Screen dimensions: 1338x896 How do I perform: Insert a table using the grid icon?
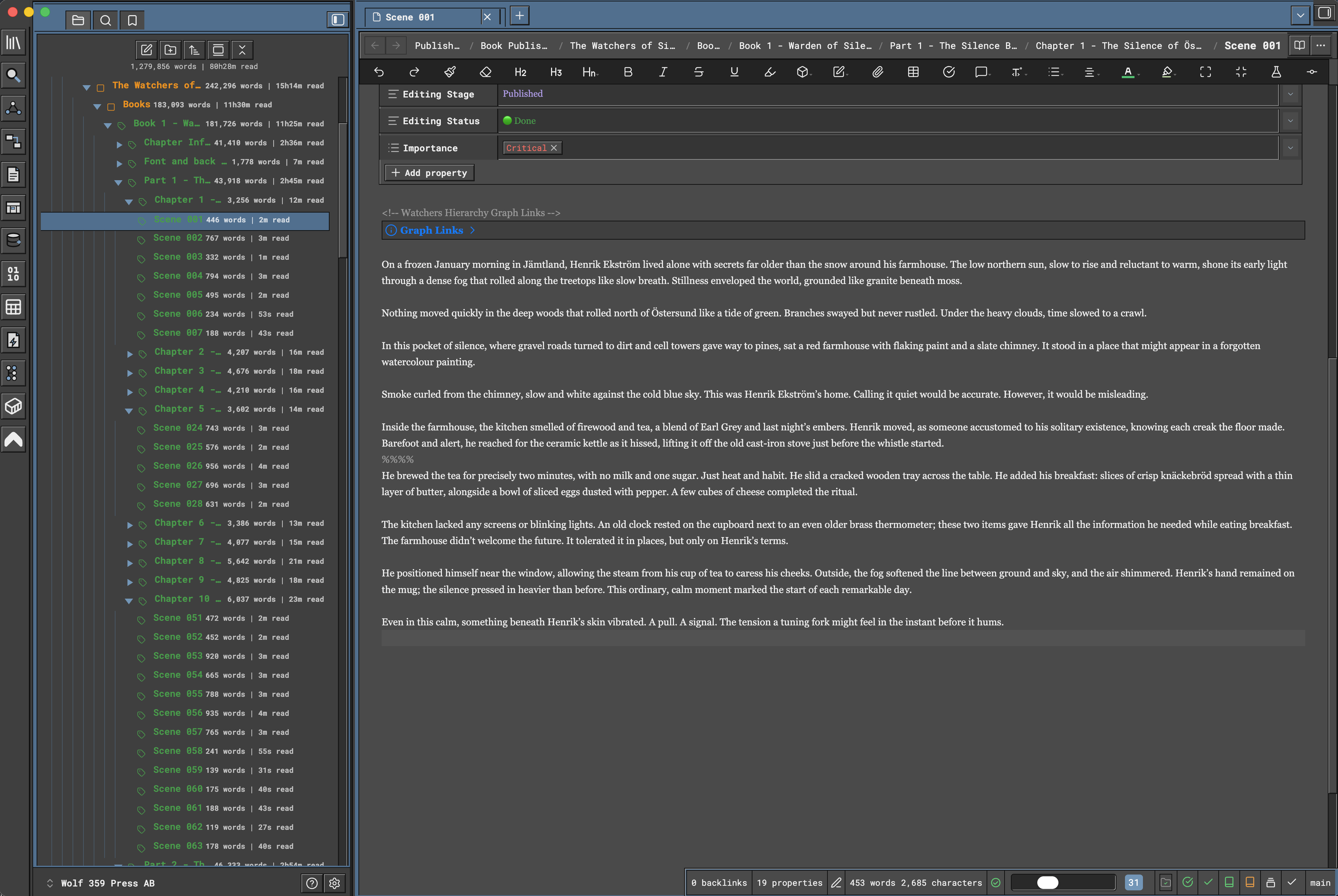pyautogui.click(x=913, y=72)
